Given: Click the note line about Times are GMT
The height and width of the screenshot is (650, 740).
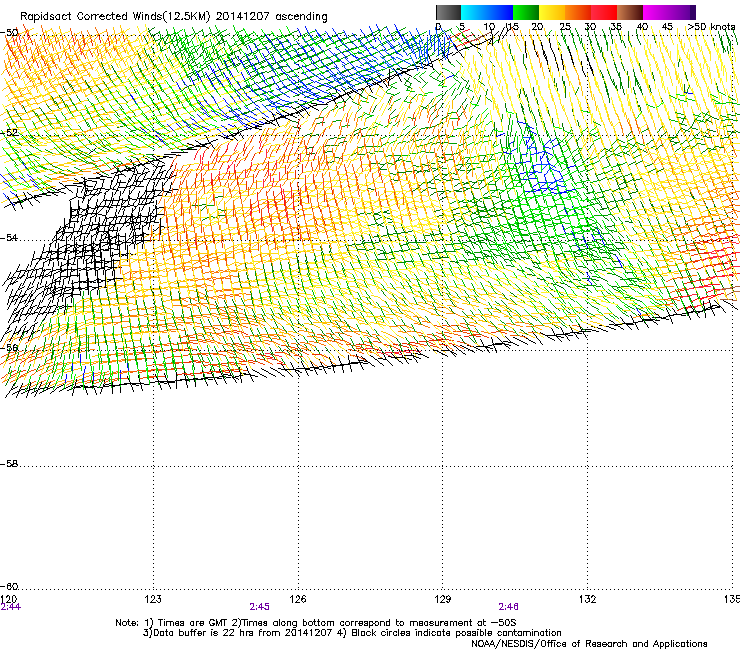Looking at the screenshot, I should coord(316,623).
